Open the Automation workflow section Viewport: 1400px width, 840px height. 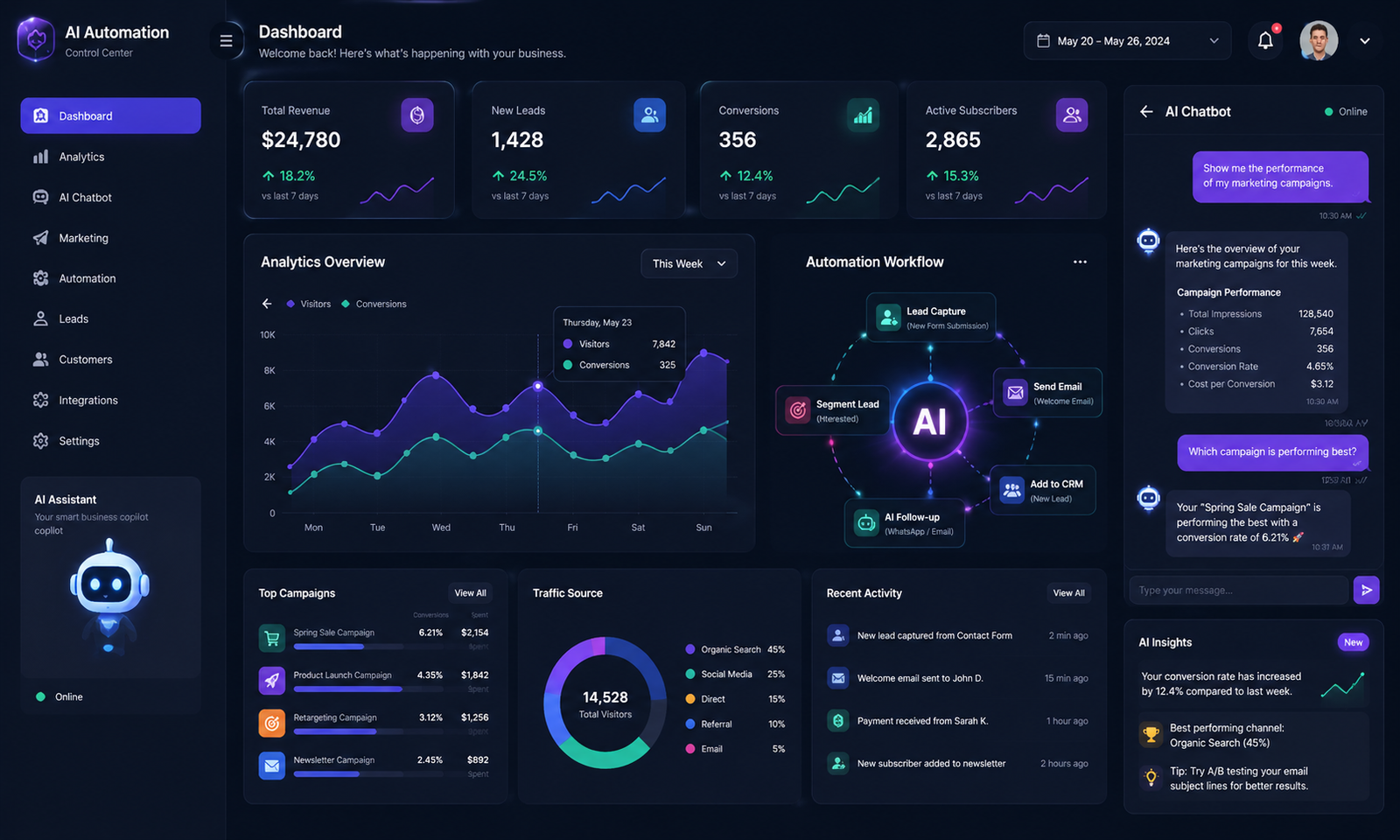[x=87, y=278]
